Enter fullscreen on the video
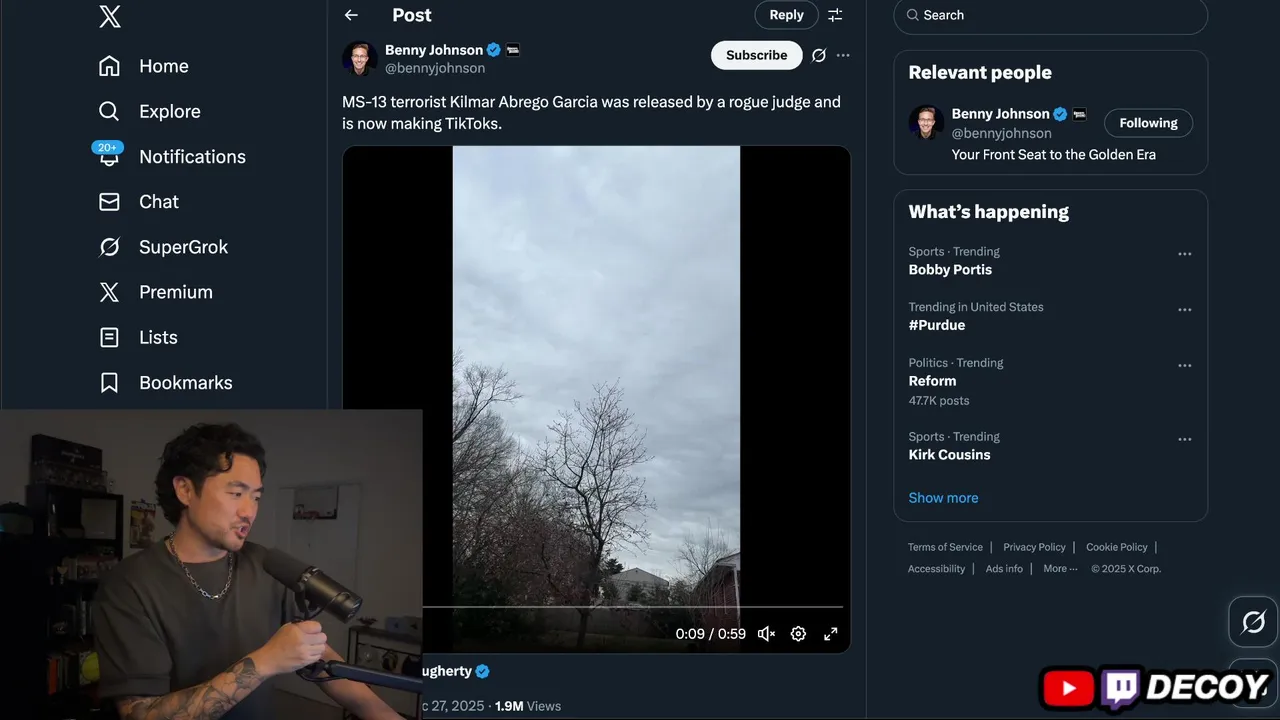The image size is (1280, 720). click(x=830, y=634)
